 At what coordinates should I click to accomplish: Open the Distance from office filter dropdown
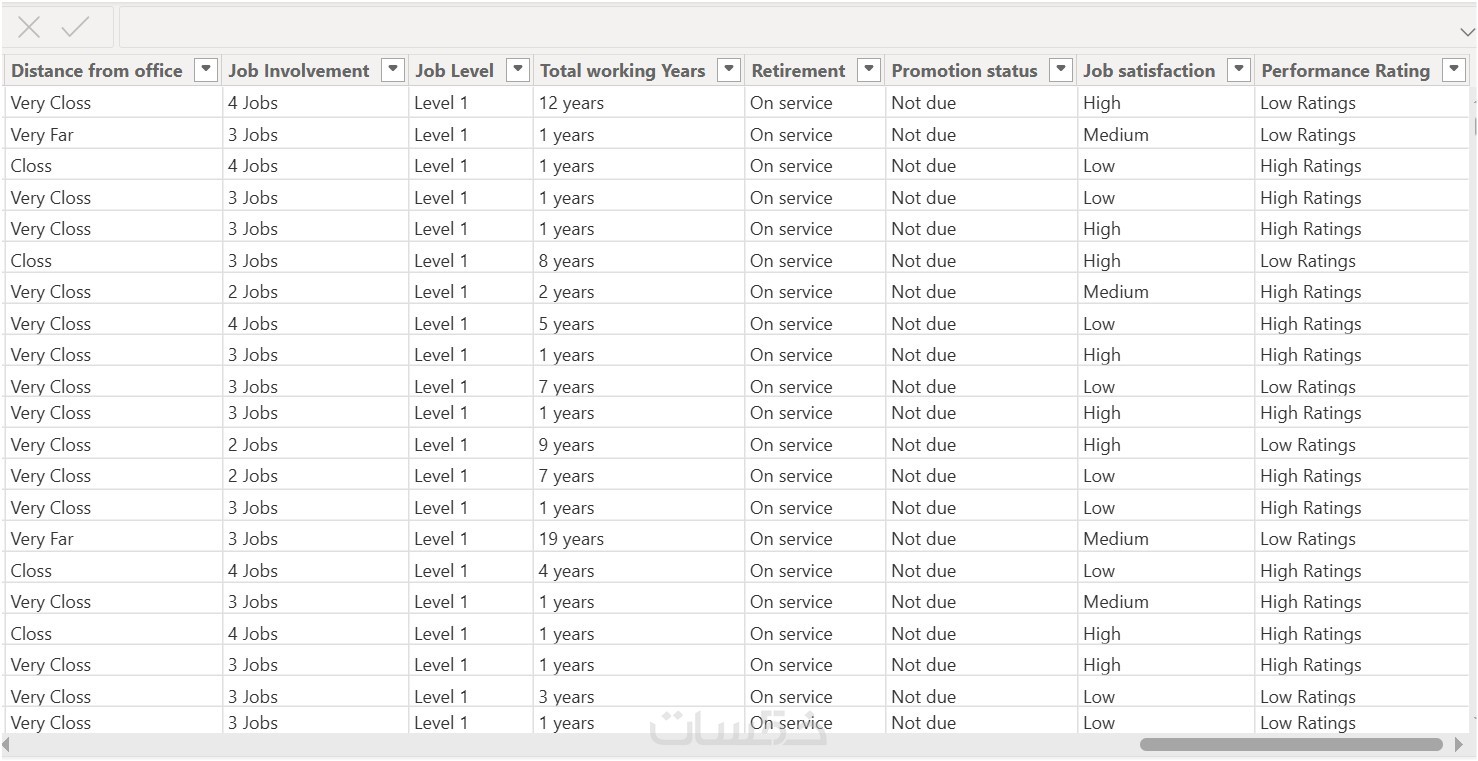(206, 70)
